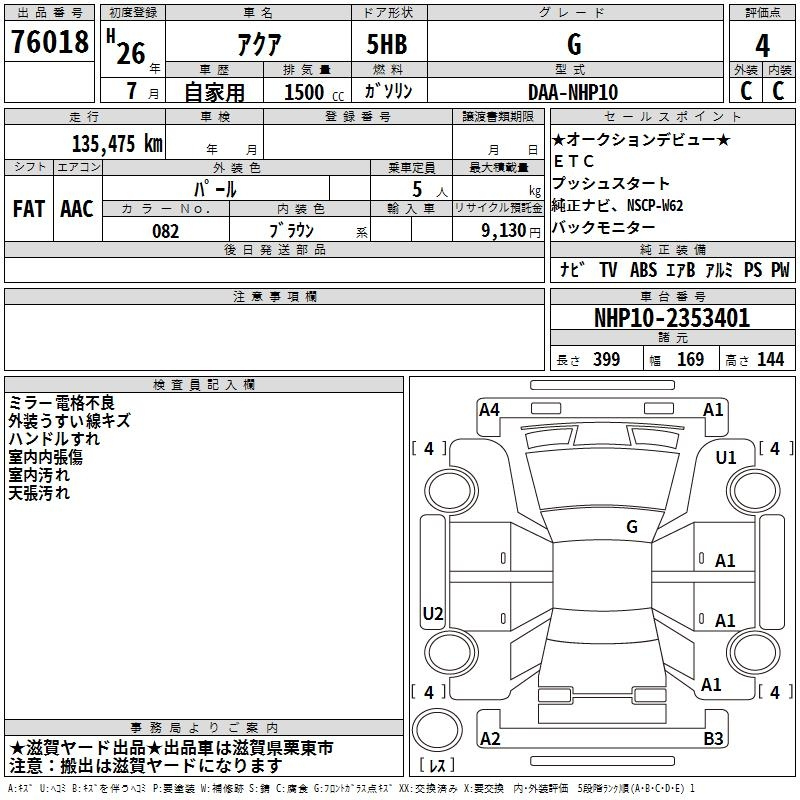Click the width value 169
This screenshot has height=800, width=800.
690,360
